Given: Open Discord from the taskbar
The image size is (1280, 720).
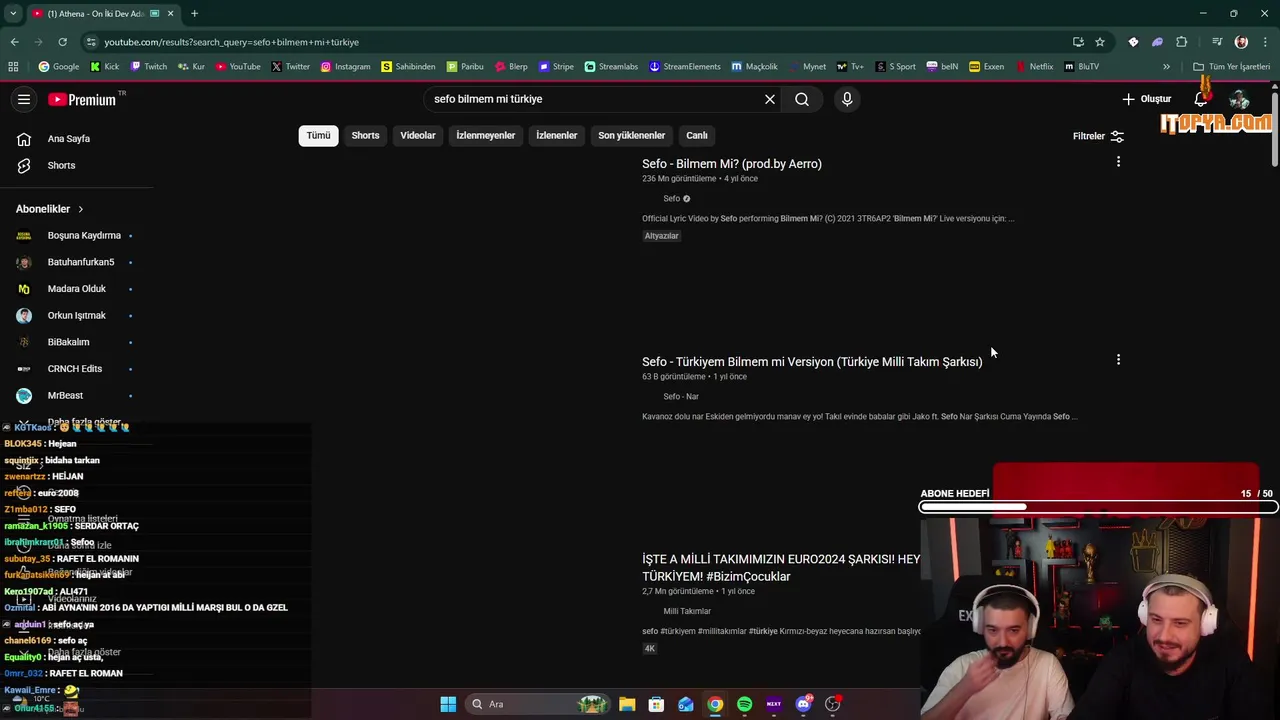Looking at the screenshot, I should pos(803,704).
